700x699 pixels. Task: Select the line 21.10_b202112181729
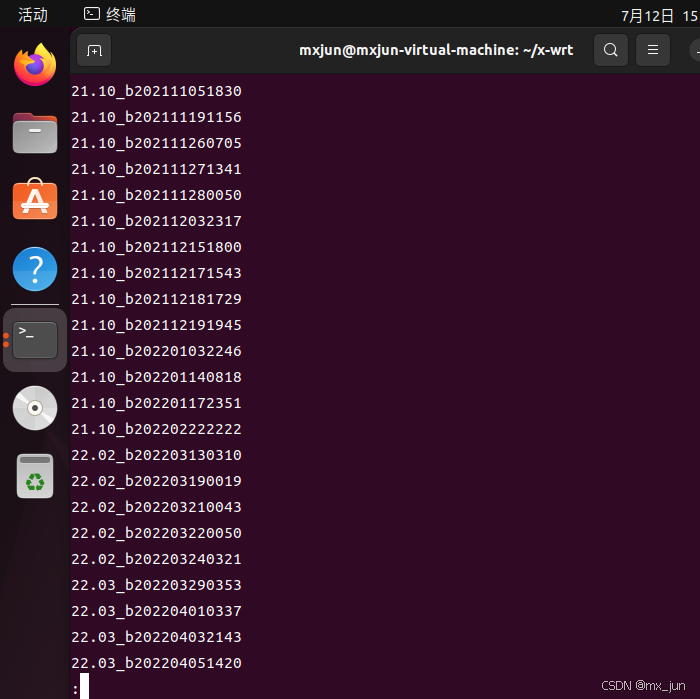156,299
